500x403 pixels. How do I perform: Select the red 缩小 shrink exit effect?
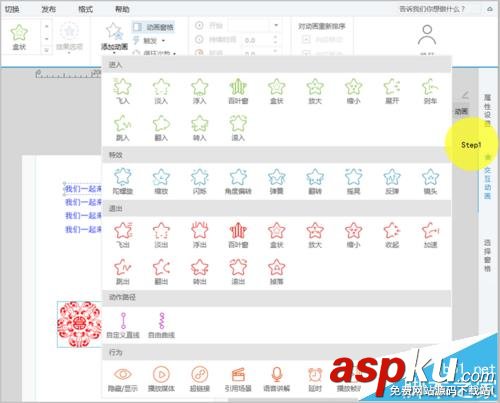[x=354, y=235]
